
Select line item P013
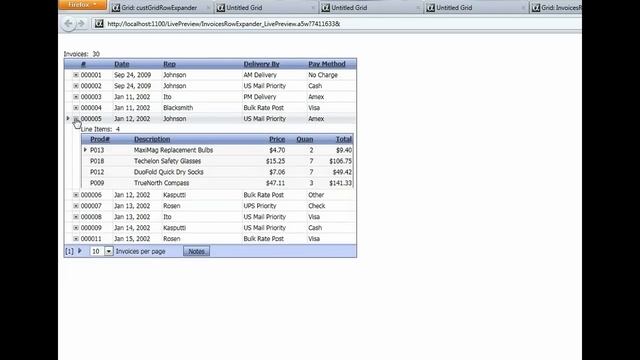point(97,150)
